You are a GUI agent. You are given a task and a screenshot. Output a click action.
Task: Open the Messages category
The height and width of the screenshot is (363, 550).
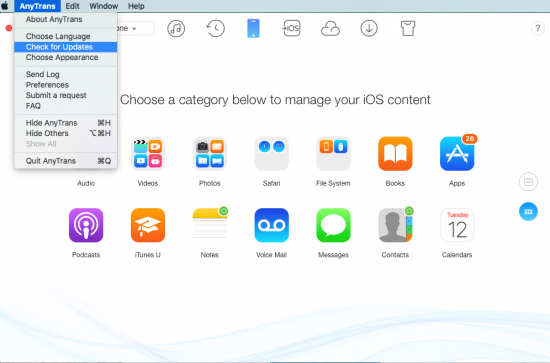coord(333,225)
